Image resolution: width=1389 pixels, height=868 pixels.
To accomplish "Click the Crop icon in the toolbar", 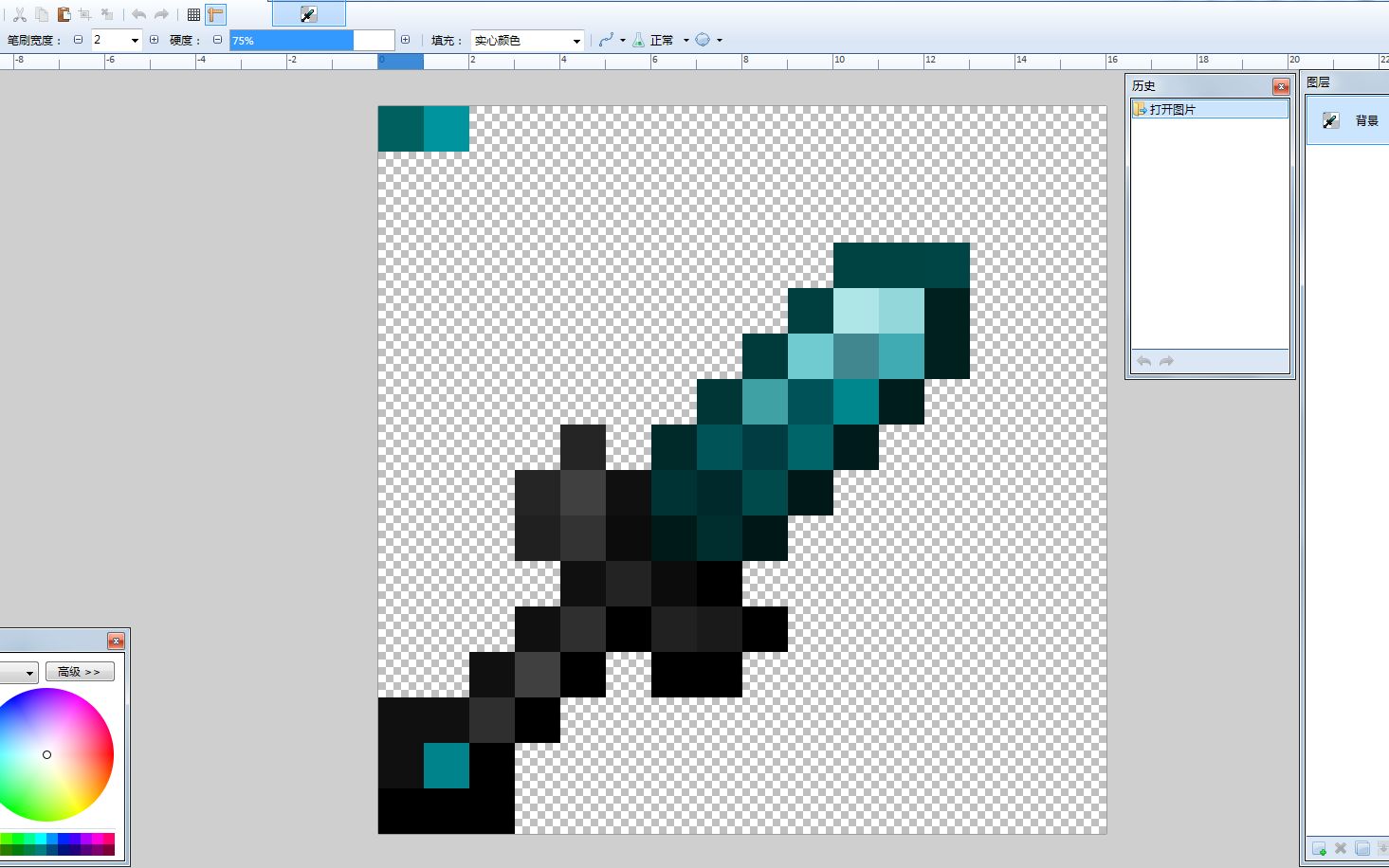I will pyautogui.click(x=85, y=14).
